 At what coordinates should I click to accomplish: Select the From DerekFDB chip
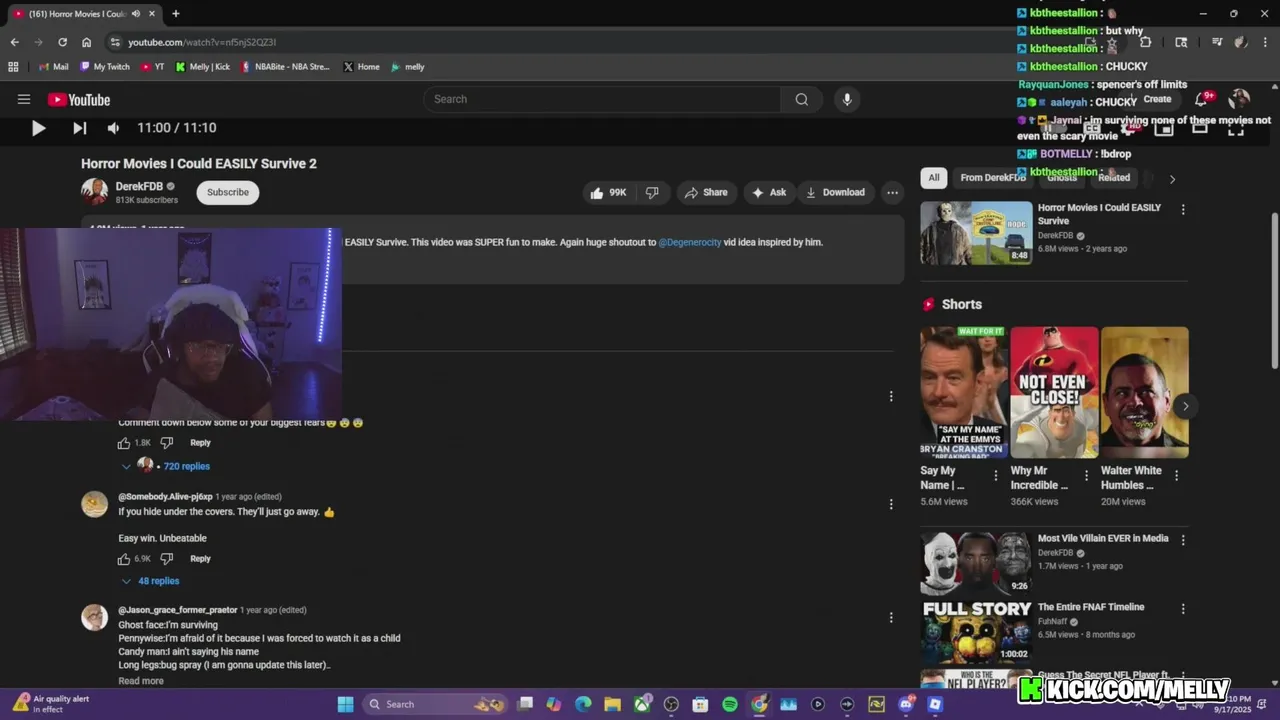[993, 178]
